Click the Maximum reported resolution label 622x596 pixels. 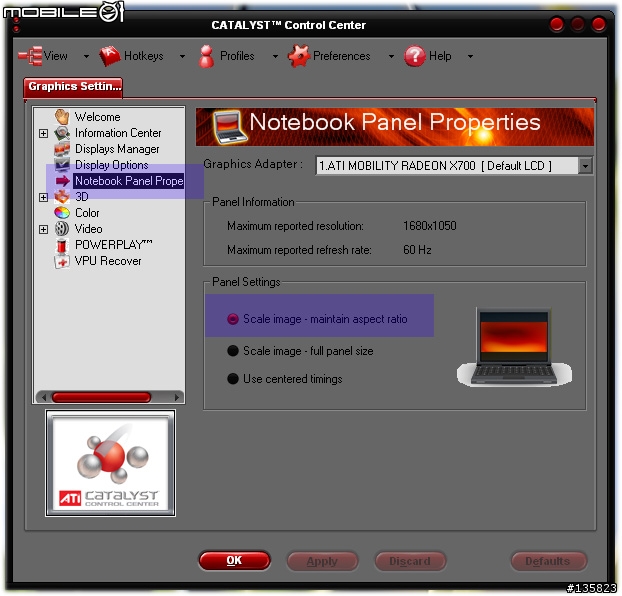click(296, 226)
